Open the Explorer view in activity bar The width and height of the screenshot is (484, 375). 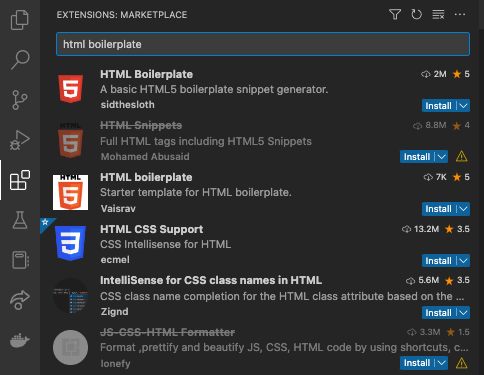click(x=20, y=20)
